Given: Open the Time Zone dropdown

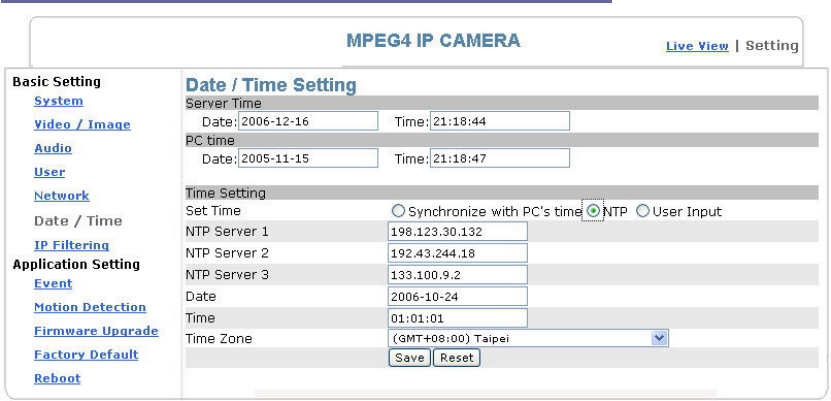Looking at the screenshot, I should click(528, 339).
